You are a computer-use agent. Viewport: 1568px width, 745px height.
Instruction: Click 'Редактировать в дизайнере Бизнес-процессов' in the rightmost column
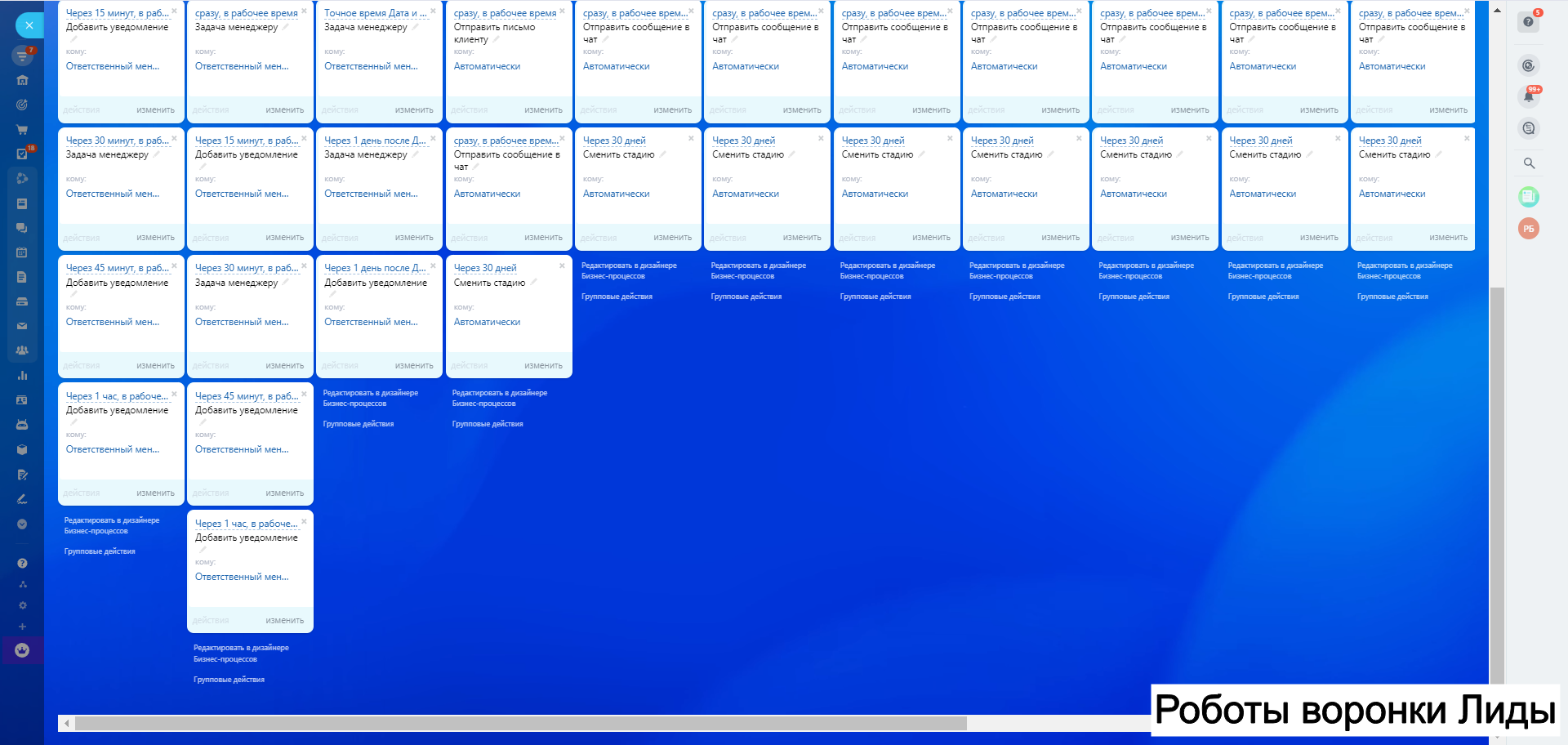[x=1405, y=270]
